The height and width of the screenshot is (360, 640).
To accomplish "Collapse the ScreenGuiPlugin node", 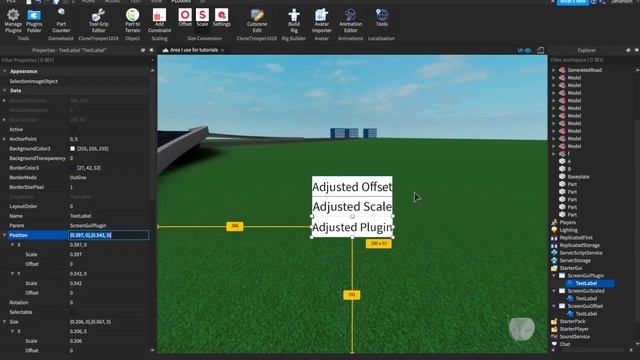I will 554,276.
